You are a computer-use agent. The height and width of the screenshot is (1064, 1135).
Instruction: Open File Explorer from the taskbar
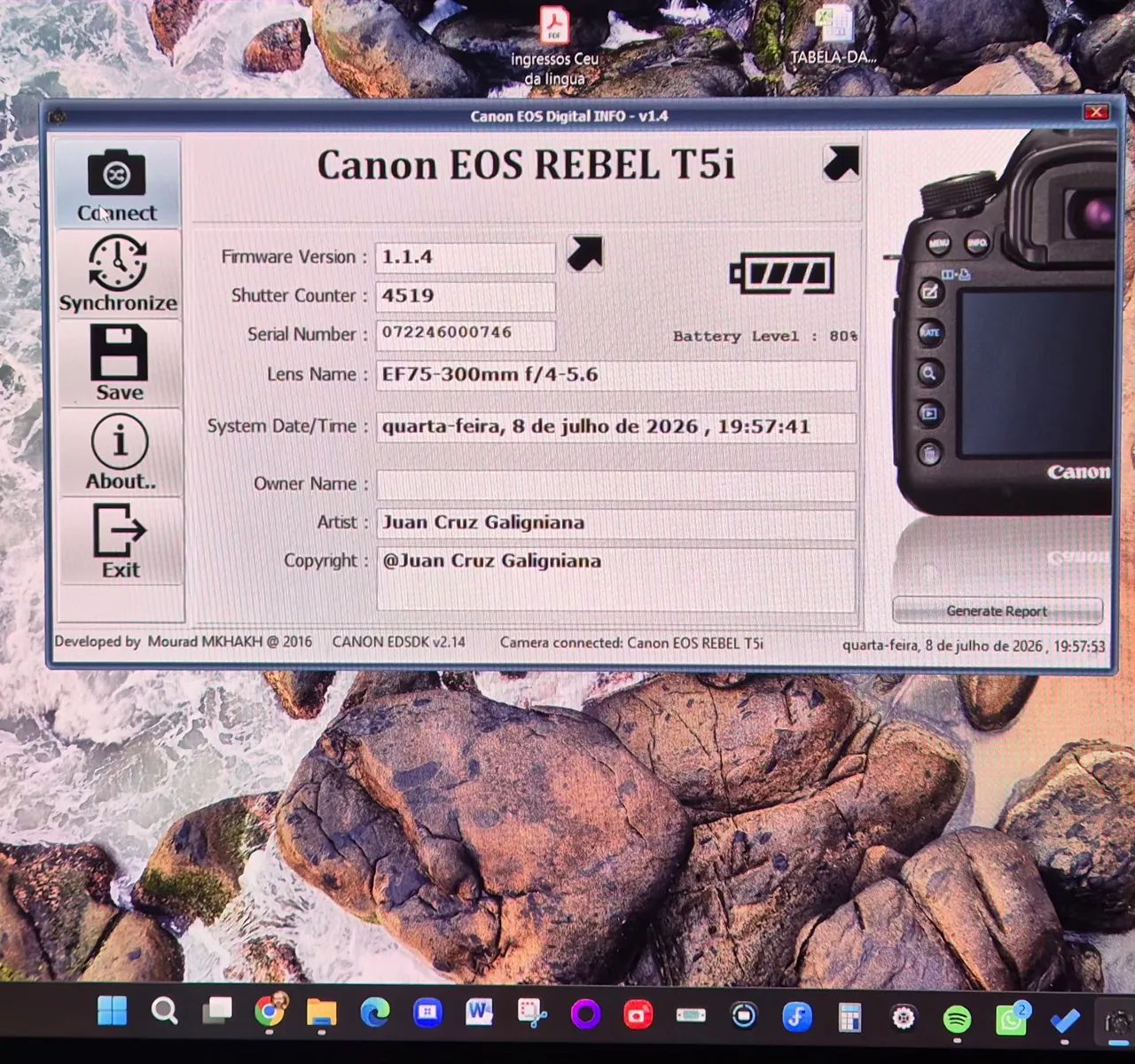coord(321,1013)
